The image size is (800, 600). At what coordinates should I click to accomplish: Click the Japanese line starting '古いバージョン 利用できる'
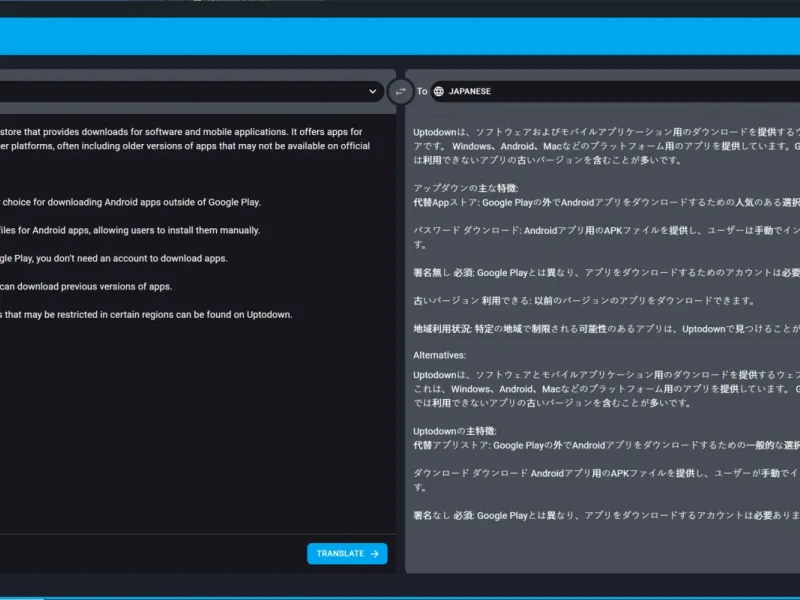click(585, 301)
